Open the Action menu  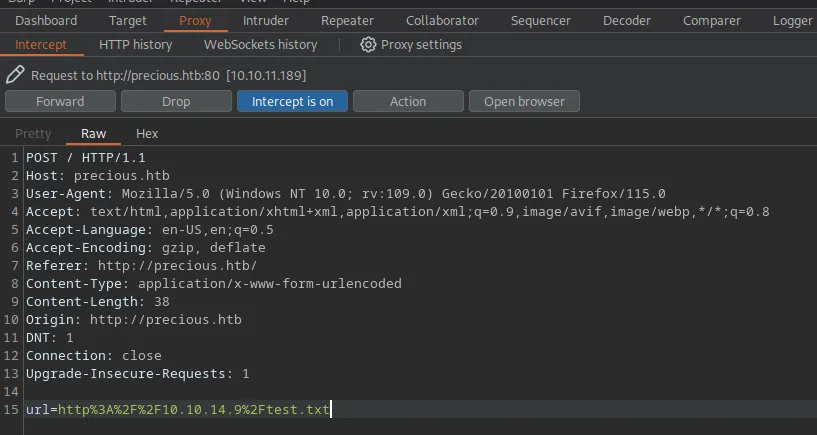tap(408, 101)
